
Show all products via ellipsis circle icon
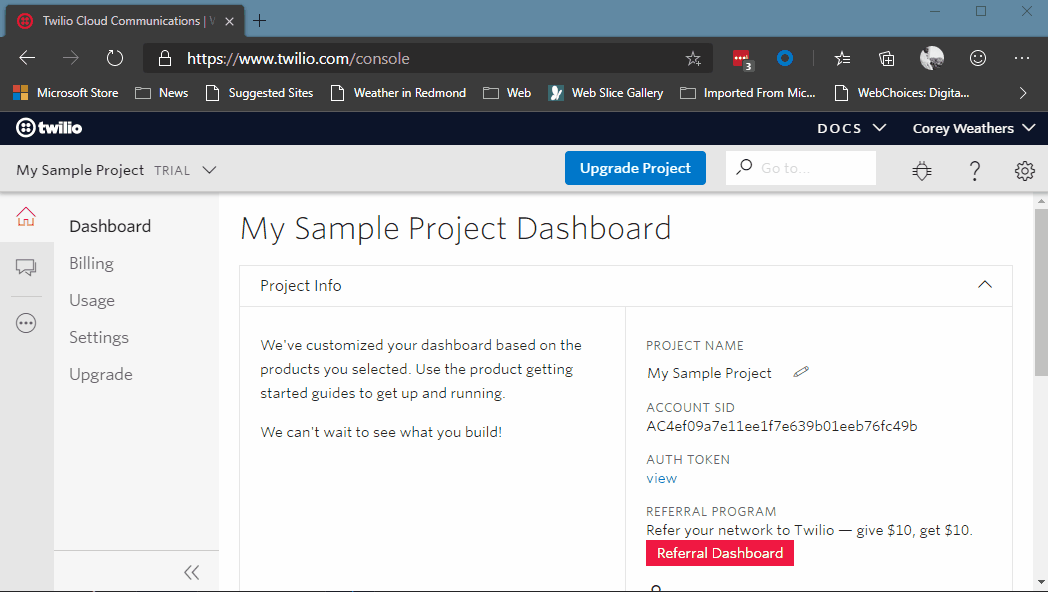point(26,323)
